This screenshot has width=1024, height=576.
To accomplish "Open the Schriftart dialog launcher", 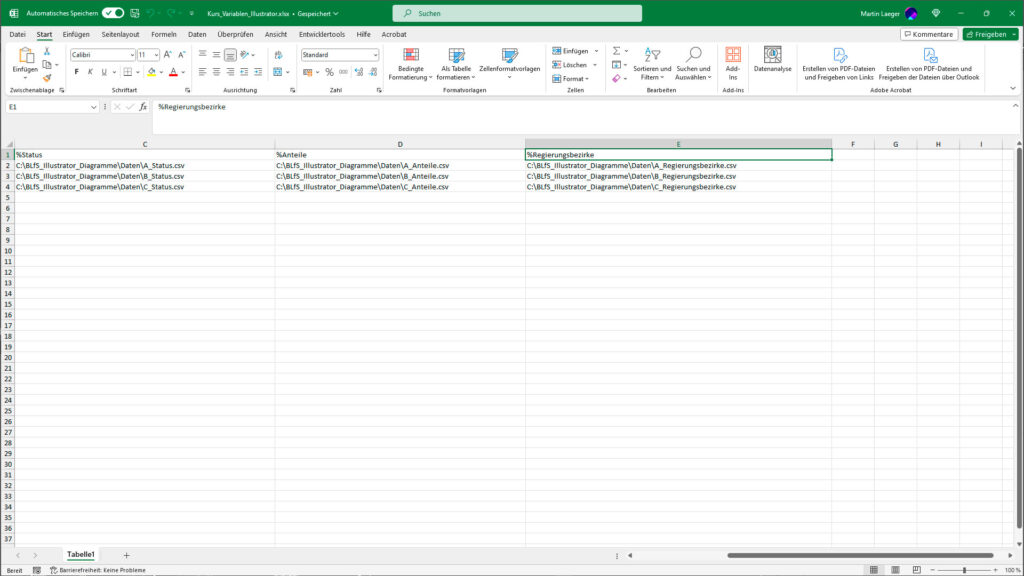I will coord(187,90).
